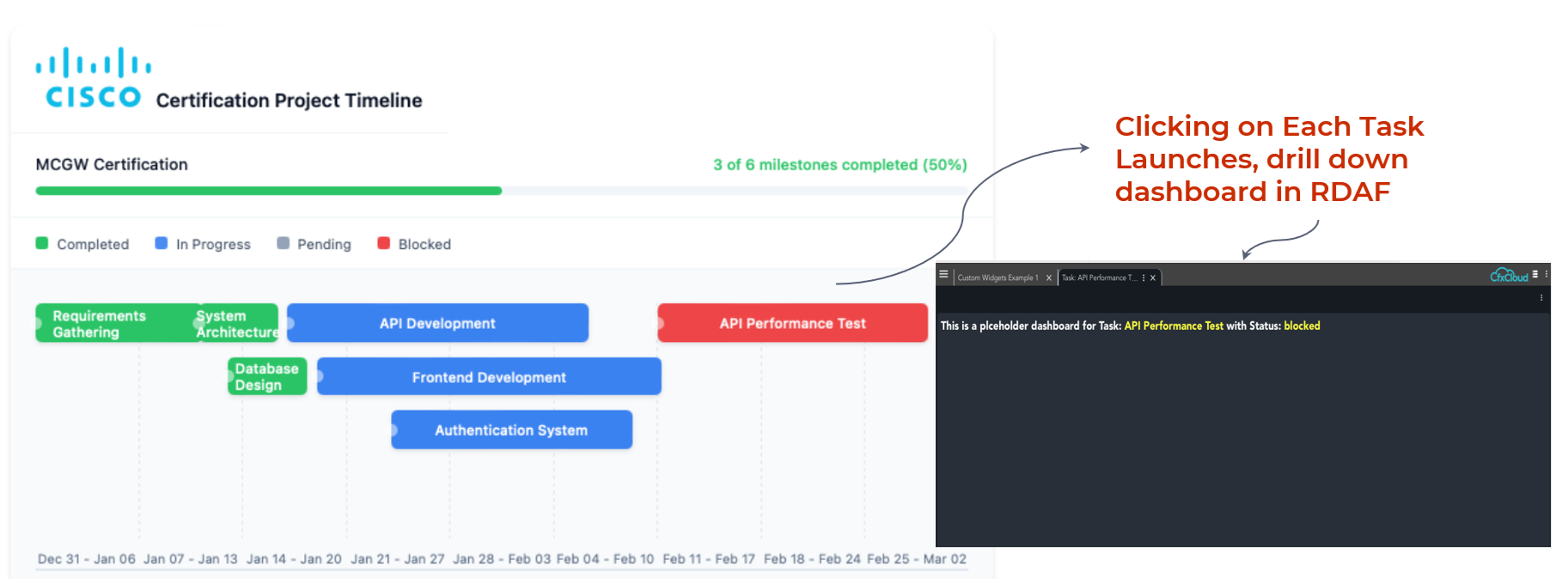1568x579 pixels.
Task: Open the stacked-lines menu beside CfxCloud logo
Action: click(1534, 275)
